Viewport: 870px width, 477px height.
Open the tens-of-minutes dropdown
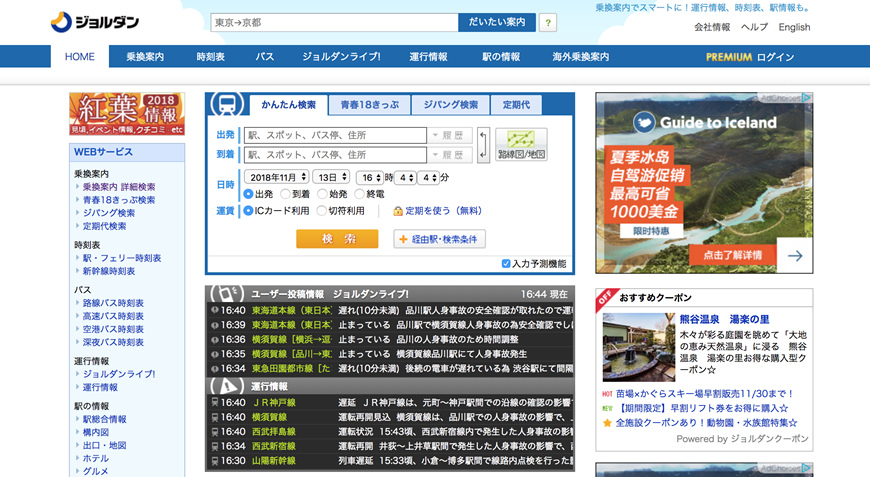pyautogui.click(x=405, y=177)
